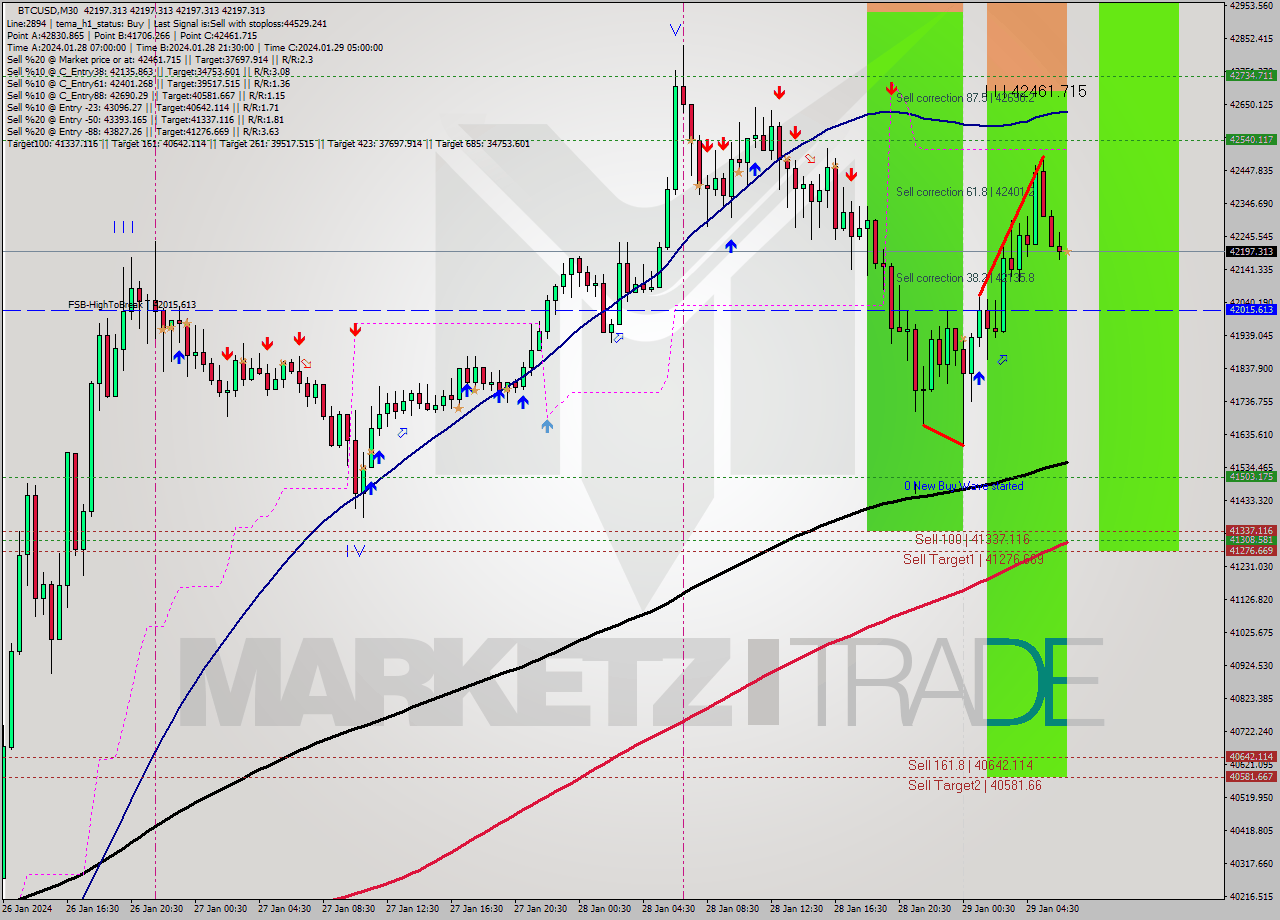
Task: Click the red 40581.667 price tag
Action: 1250,776
